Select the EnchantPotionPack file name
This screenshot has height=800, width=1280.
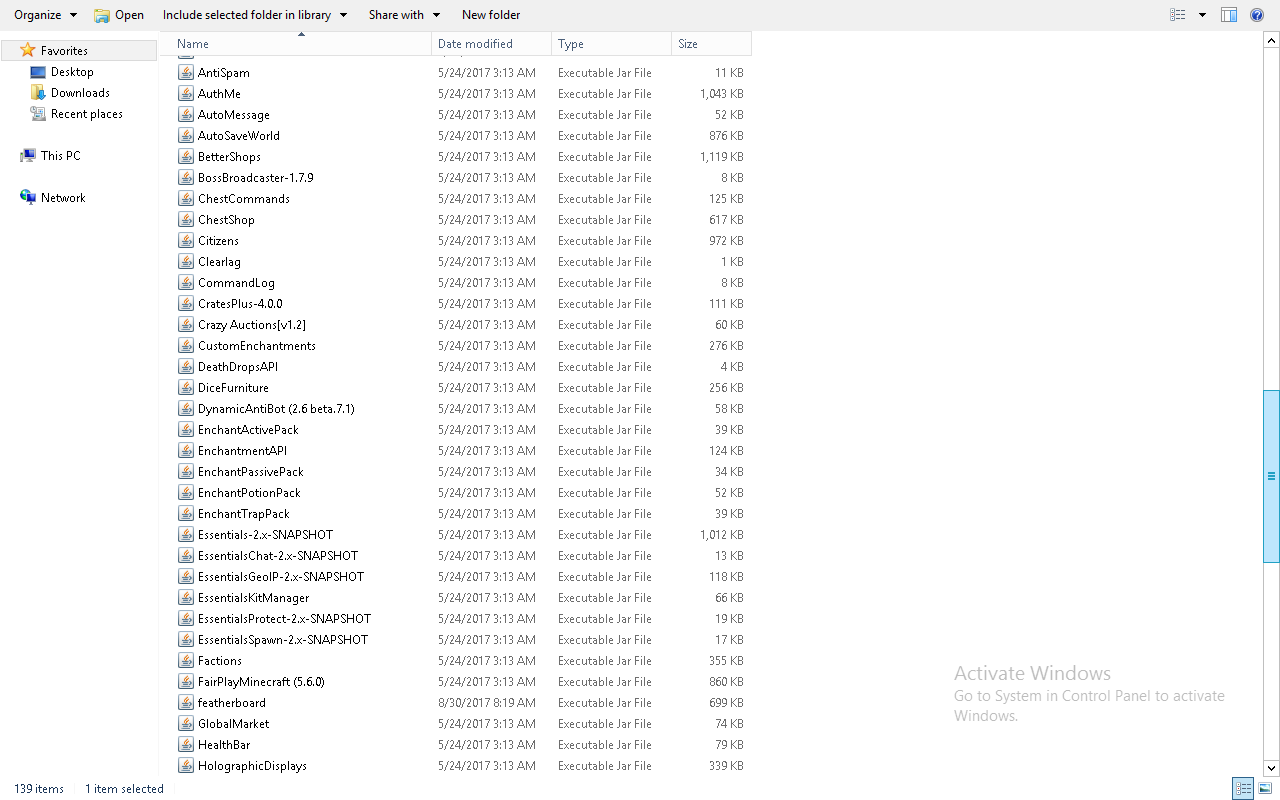[x=249, y=493]
